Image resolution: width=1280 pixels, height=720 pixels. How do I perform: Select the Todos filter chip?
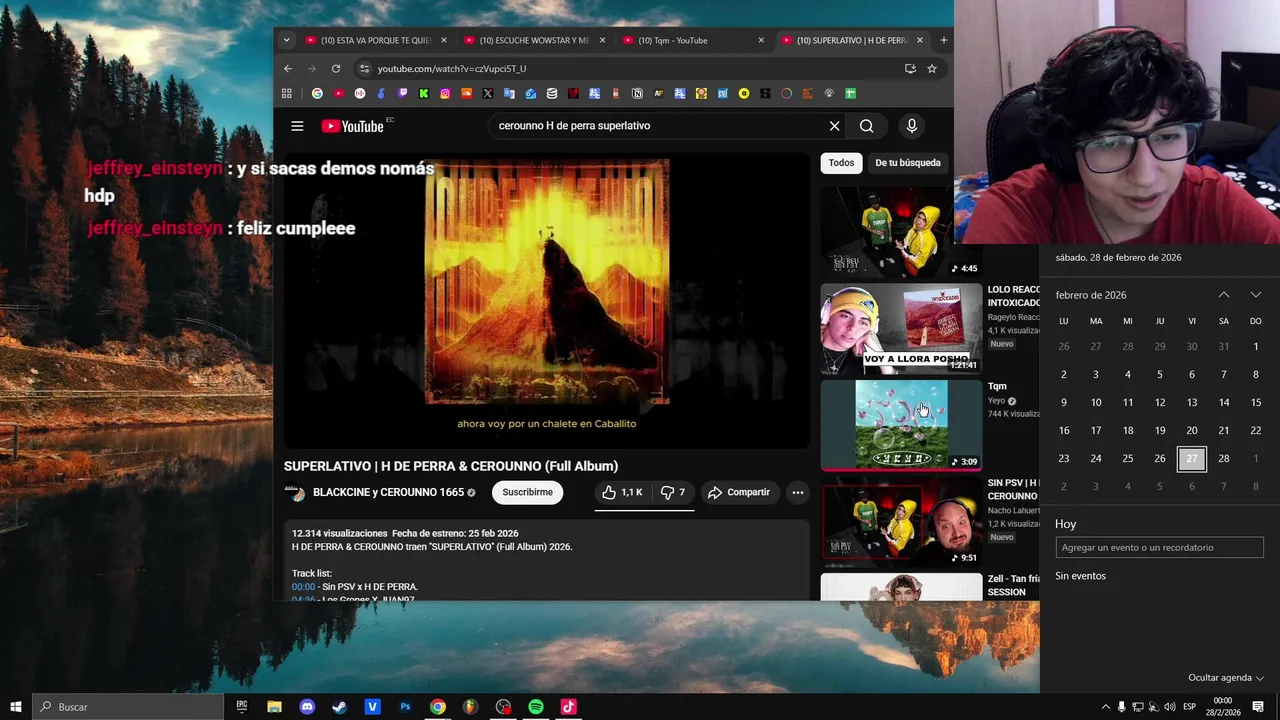pyautogui.click(x=841, y=163)
